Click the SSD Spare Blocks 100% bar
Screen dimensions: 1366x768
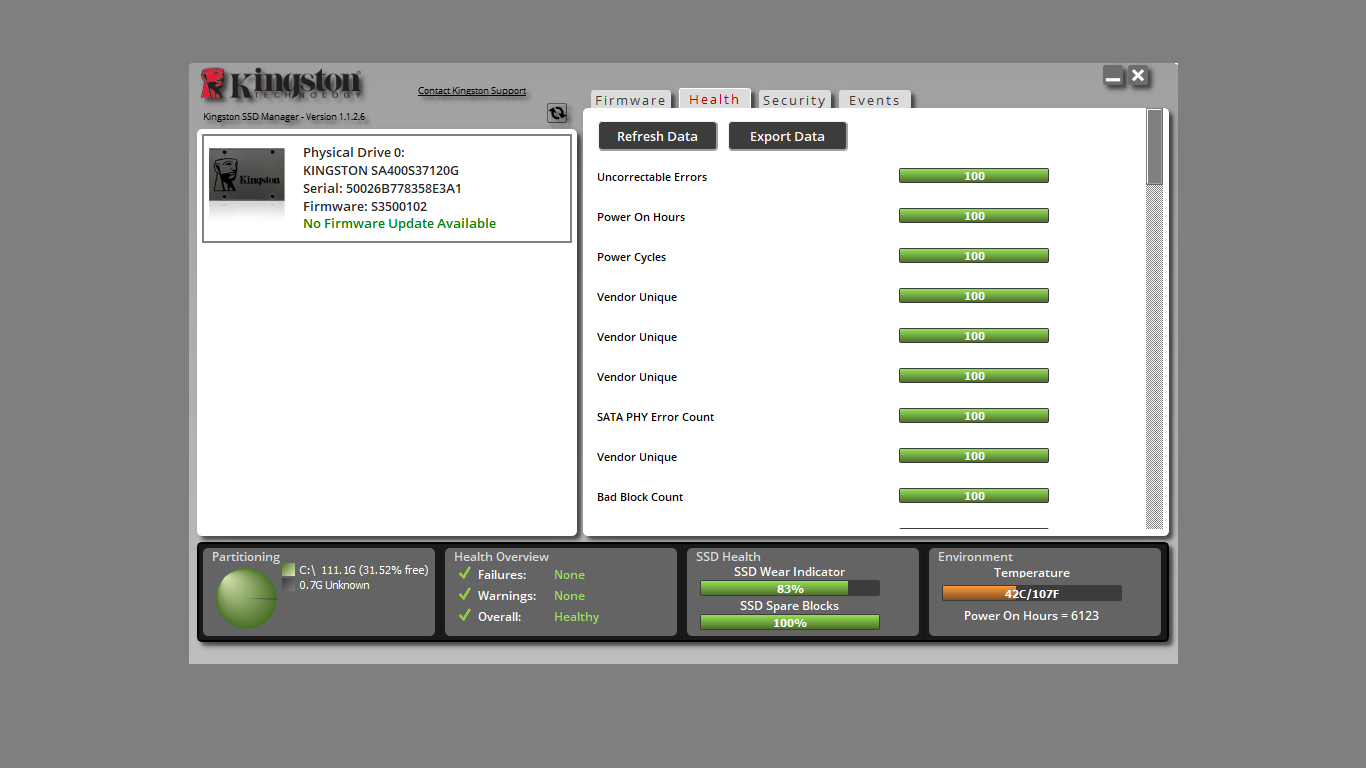pyautogui.click(x=790, y=622)
